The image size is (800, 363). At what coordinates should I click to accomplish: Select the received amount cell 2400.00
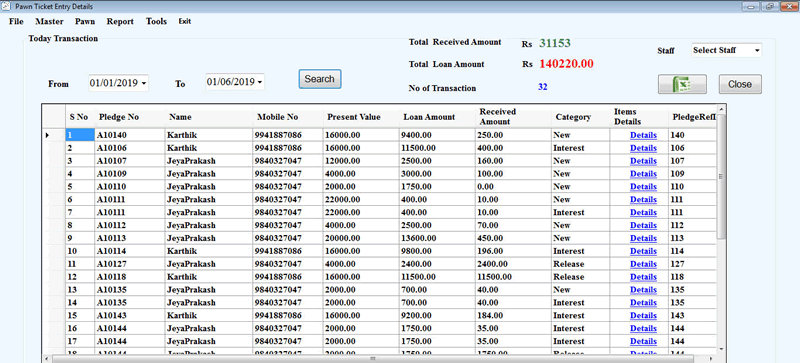pos(513,264)
